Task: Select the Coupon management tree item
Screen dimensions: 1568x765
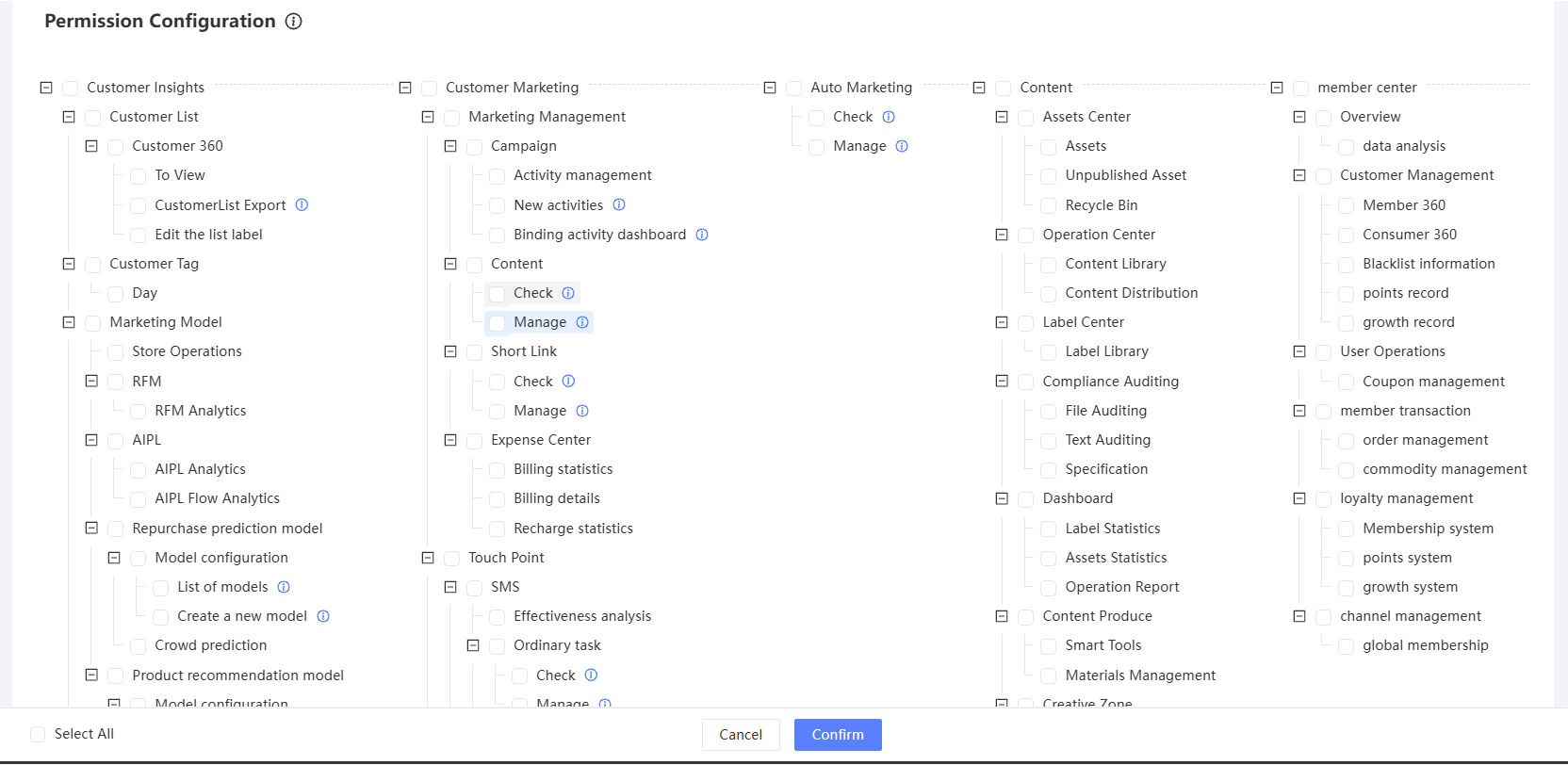Action: [1432, 382]
